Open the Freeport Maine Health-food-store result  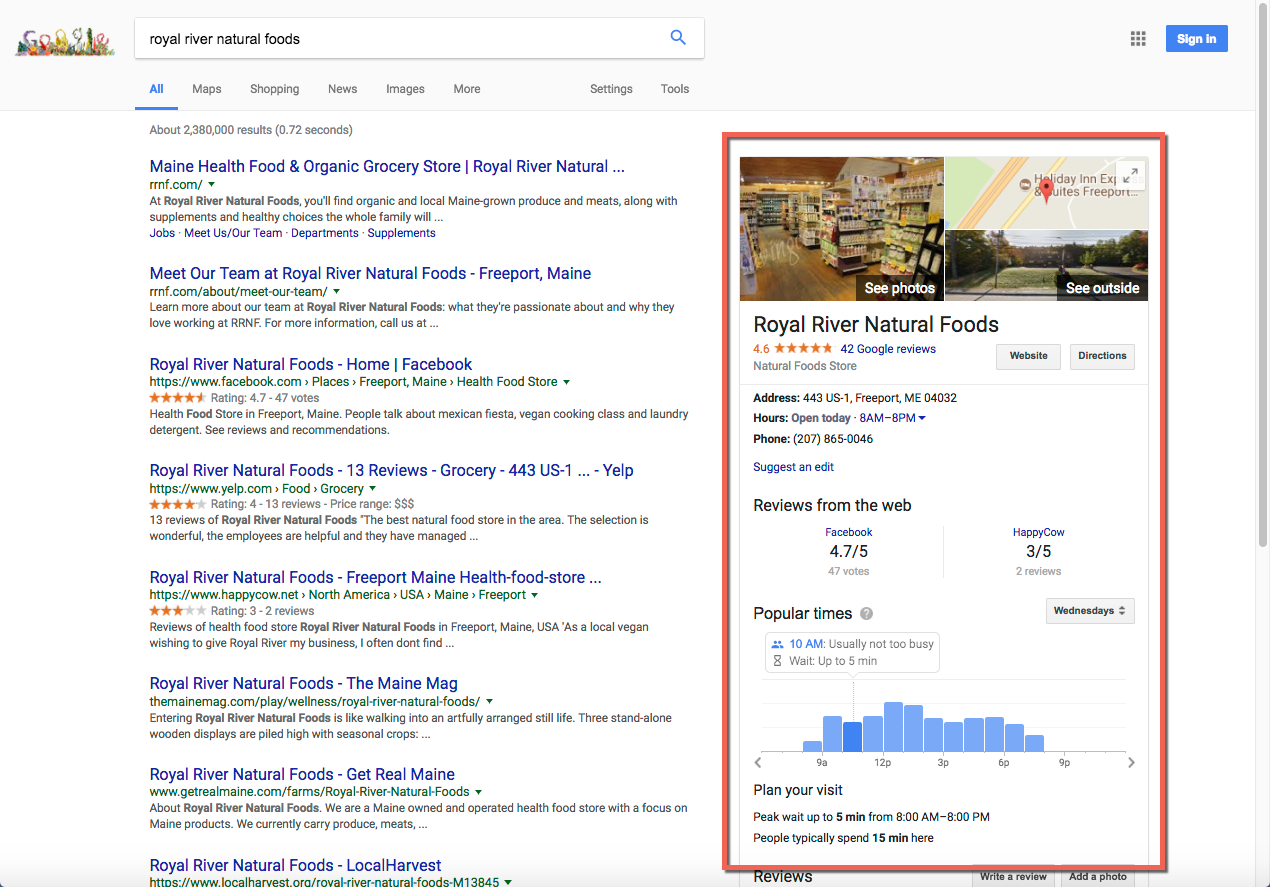point(375,578)
